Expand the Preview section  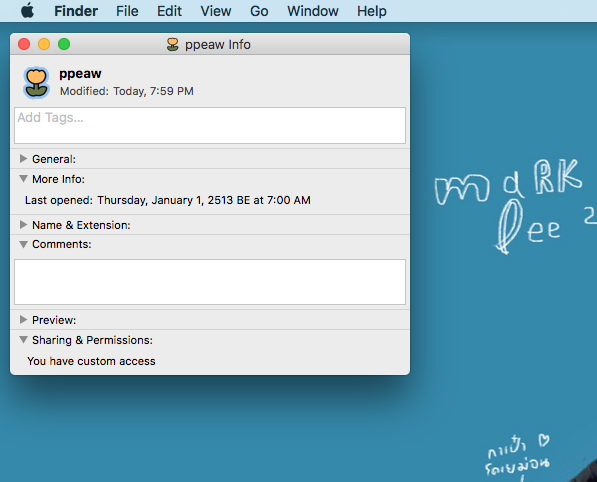23,319
